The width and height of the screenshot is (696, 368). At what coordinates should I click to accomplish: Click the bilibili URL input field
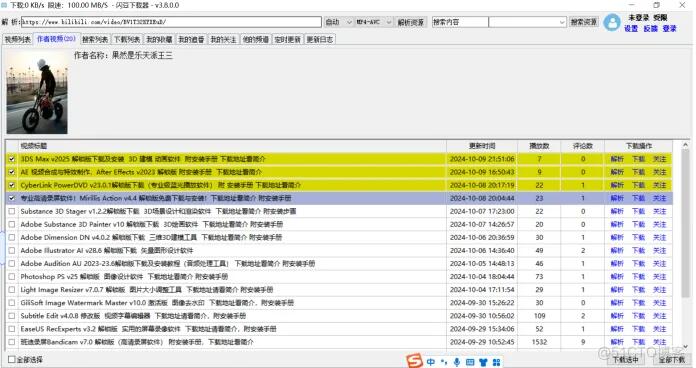[171, 22]
